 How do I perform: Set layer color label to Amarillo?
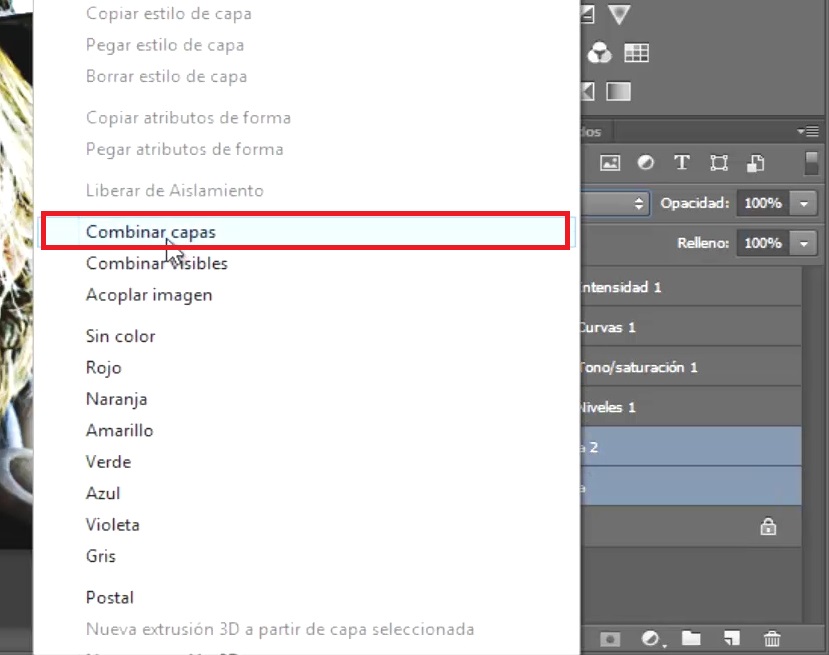(119, 430)
